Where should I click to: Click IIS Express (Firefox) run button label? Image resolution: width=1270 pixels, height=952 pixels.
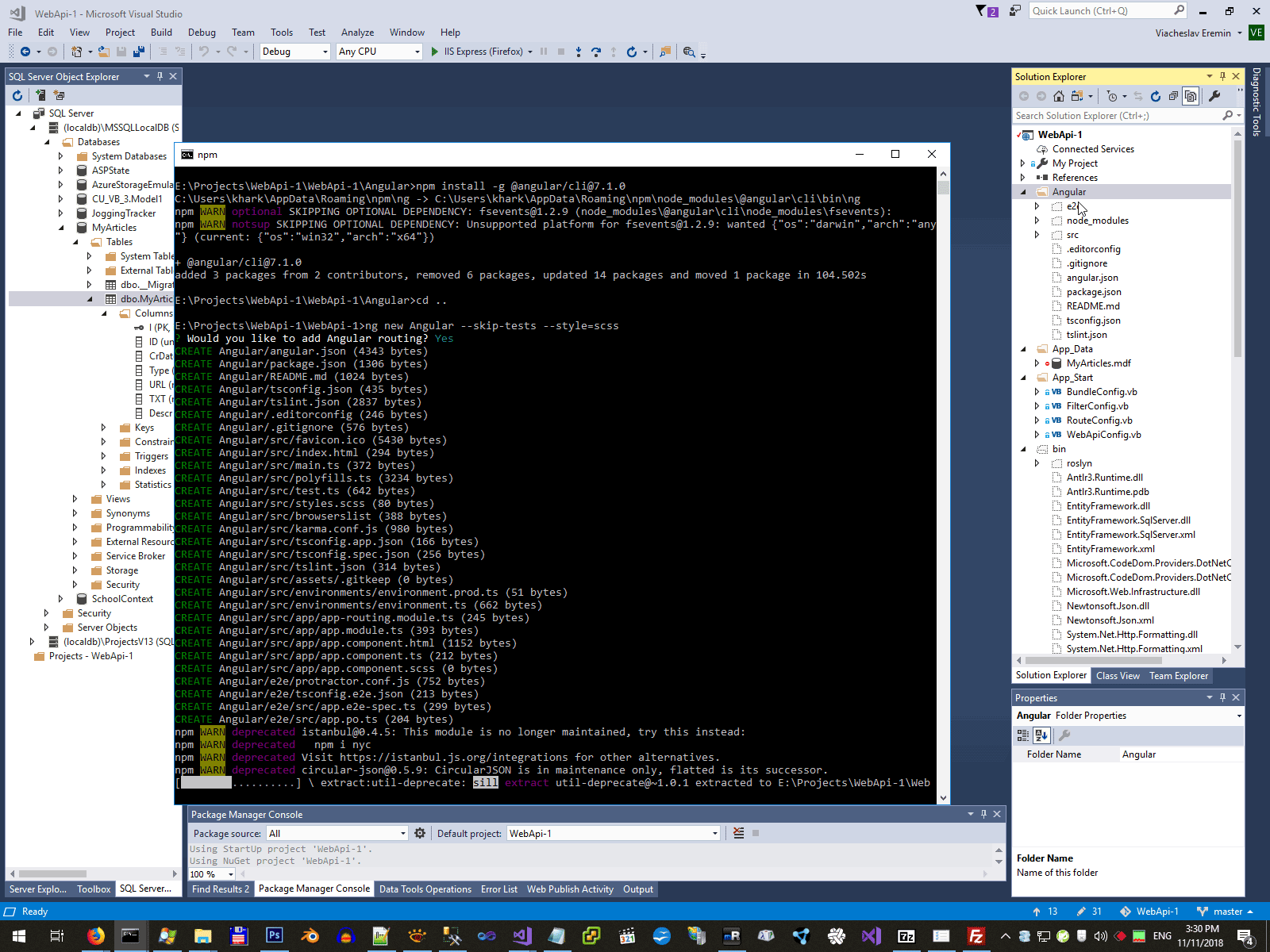(x=483, y=52)
